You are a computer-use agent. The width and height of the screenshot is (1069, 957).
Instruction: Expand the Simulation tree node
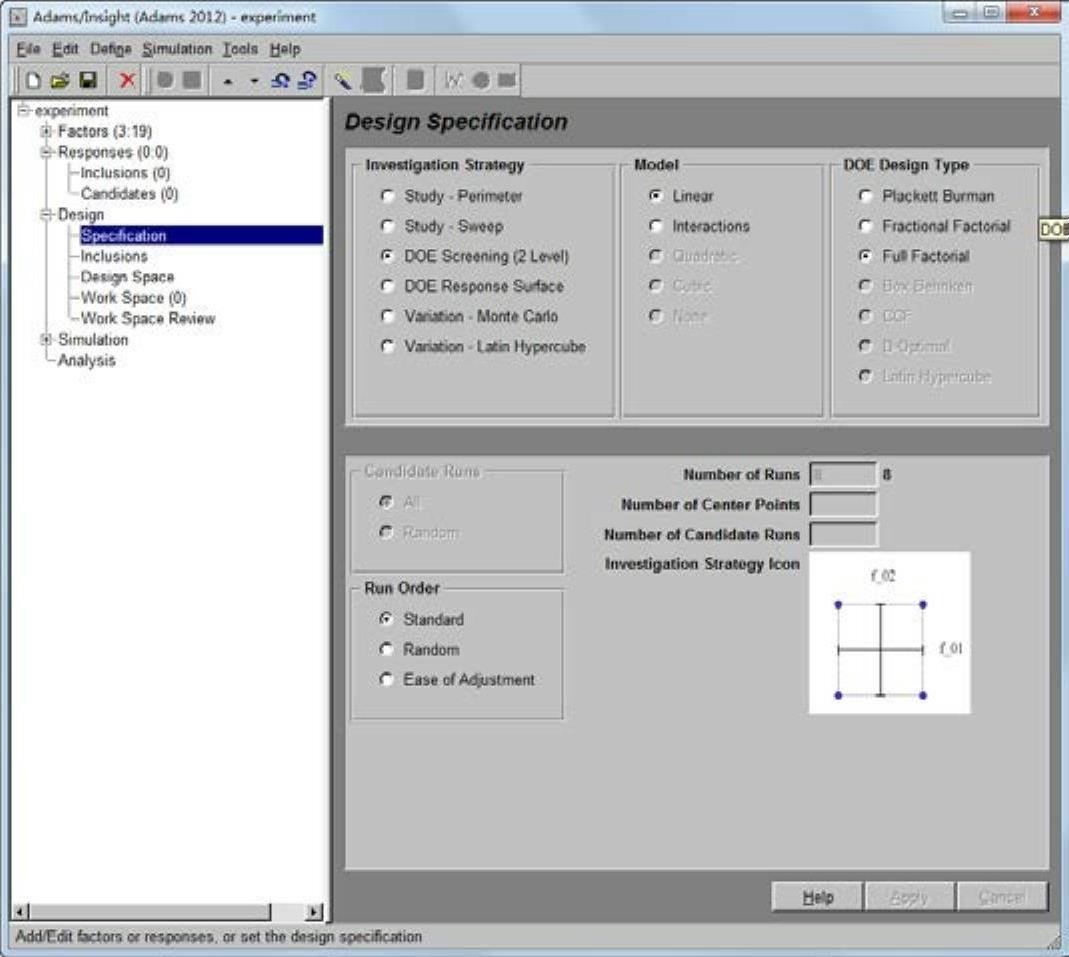point(46,340)
